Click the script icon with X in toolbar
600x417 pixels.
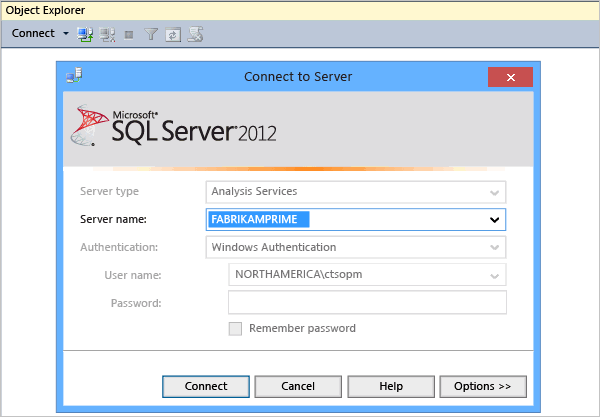pyautogui.click(x=195, y=34)
